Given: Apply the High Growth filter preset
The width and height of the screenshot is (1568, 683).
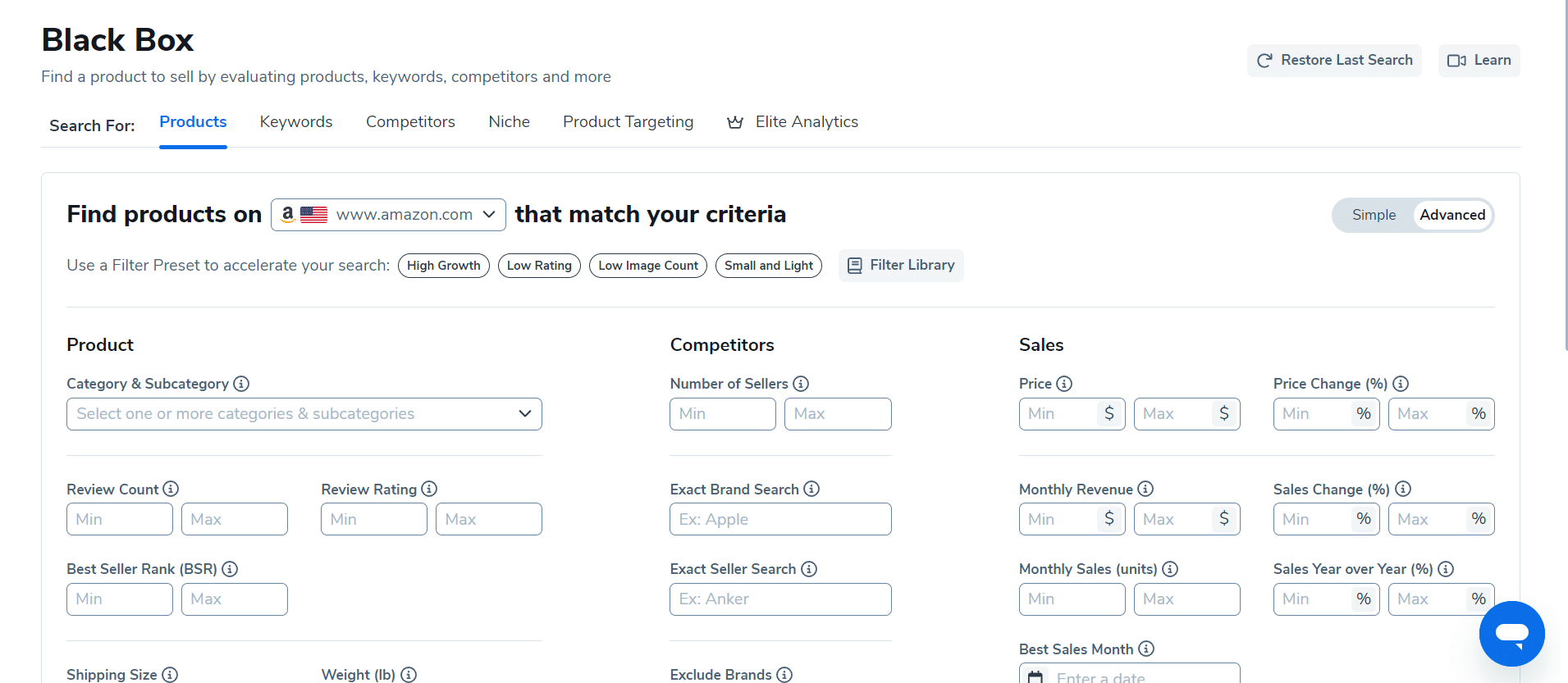Looking at the screenshot, I should (x=443, y=266).
